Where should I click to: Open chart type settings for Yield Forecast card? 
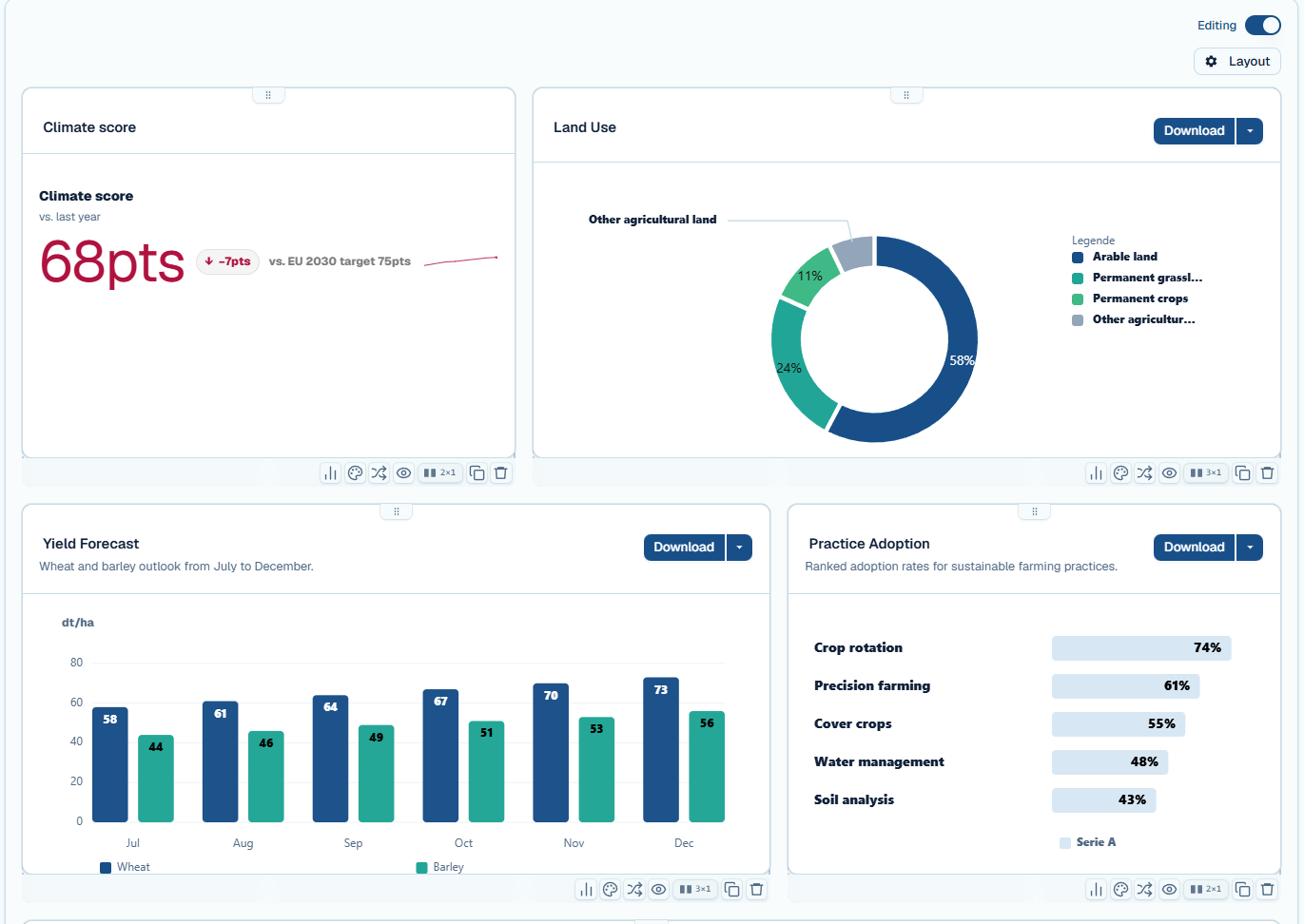(586, 890)
